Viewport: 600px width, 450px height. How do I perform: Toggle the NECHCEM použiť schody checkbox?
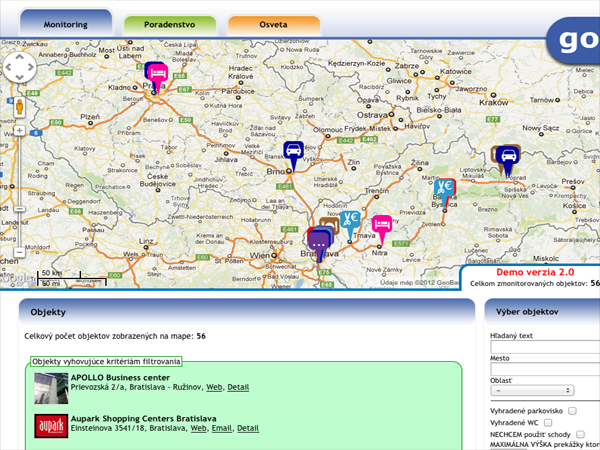click(580, 434)
